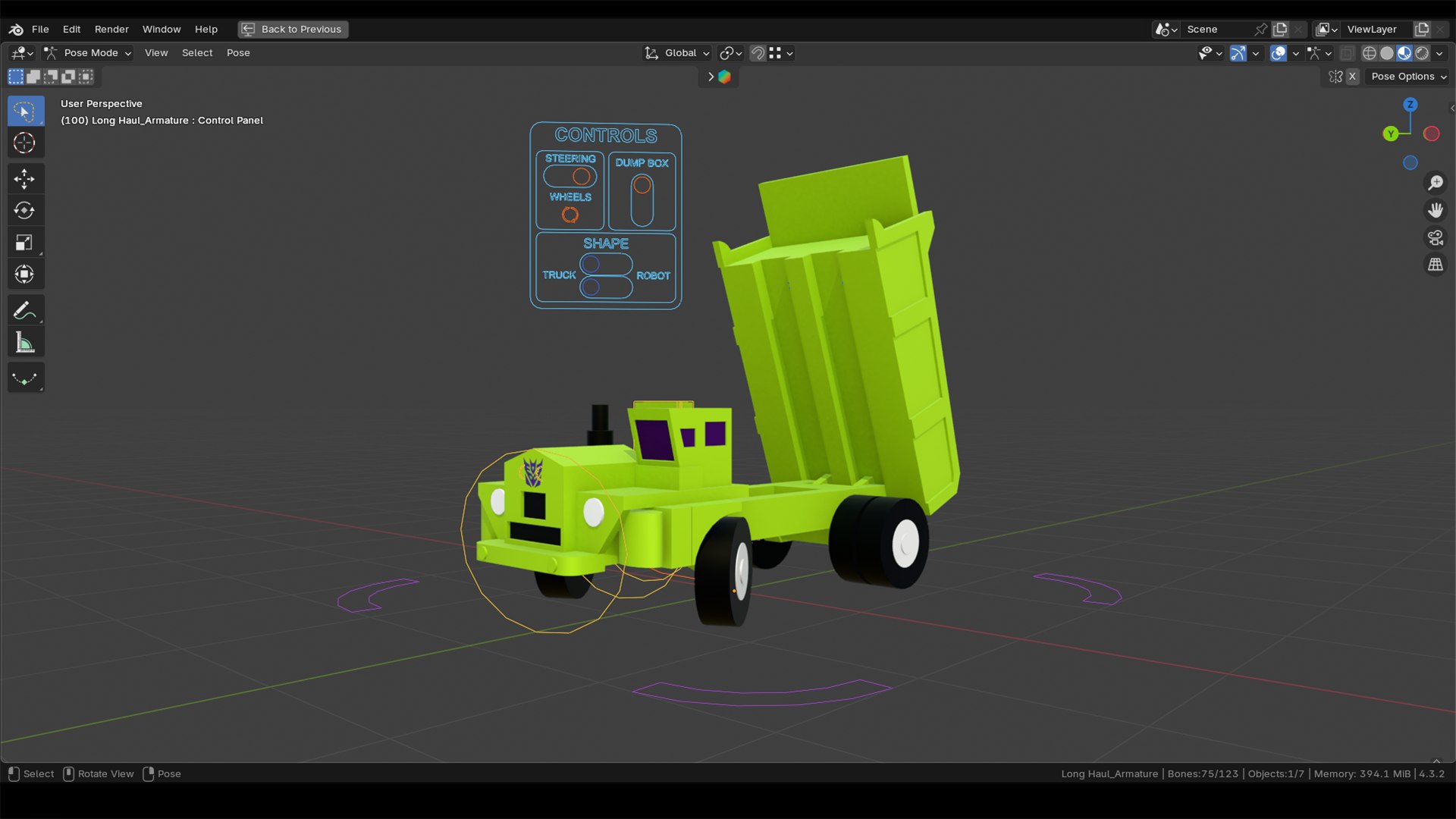The width and height of the screenshot is (1456, 819).
Task: Set selection mode to new selection
Action: pyautogui.click(x=16, y=77)
